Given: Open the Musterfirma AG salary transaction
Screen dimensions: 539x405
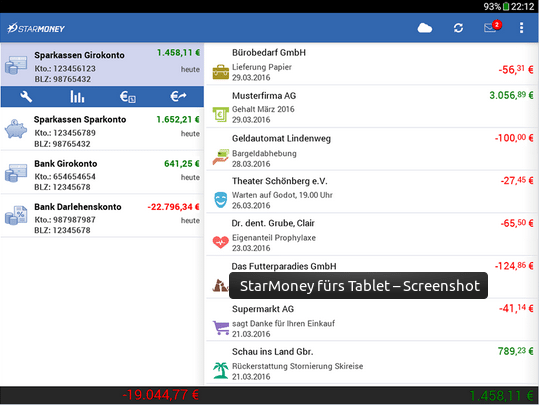Looking at the screenshot, I should tap(371, 107).
